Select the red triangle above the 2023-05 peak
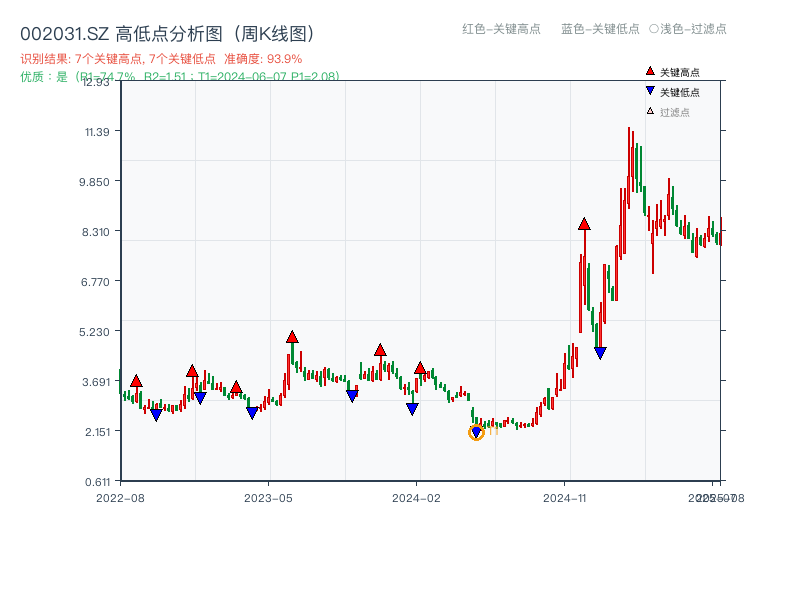This screenshot has height=600, width=800. tap(291, 337)
